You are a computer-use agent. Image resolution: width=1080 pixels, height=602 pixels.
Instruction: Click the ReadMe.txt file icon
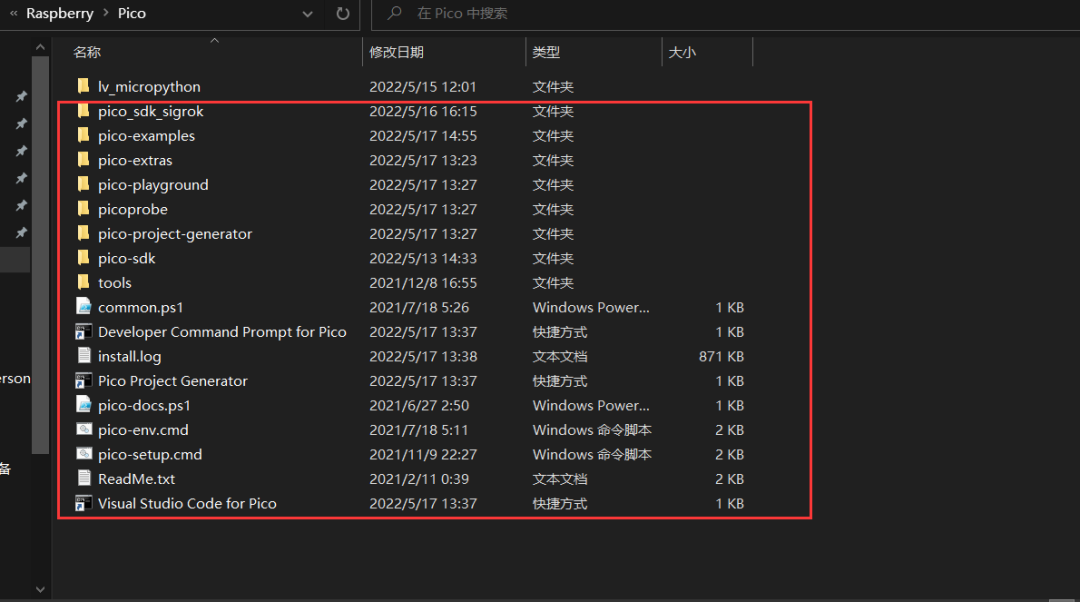(83, 478)
